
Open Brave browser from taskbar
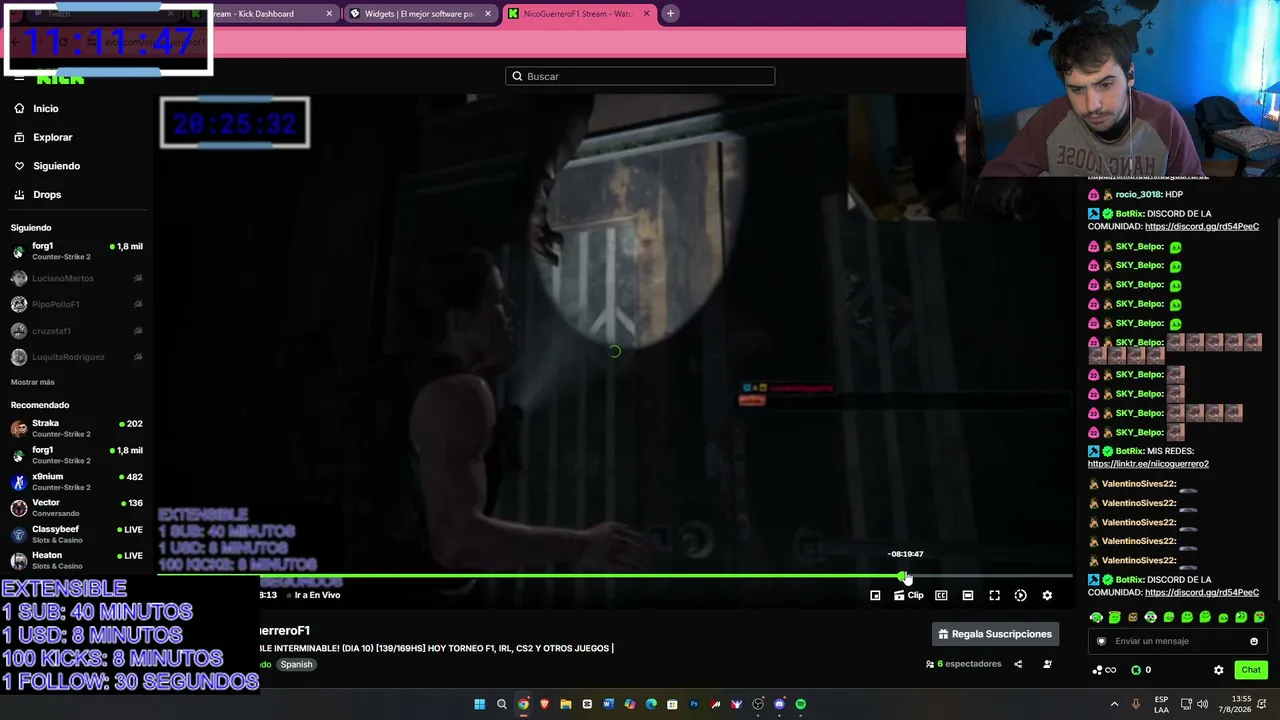(x=544, y=704)
